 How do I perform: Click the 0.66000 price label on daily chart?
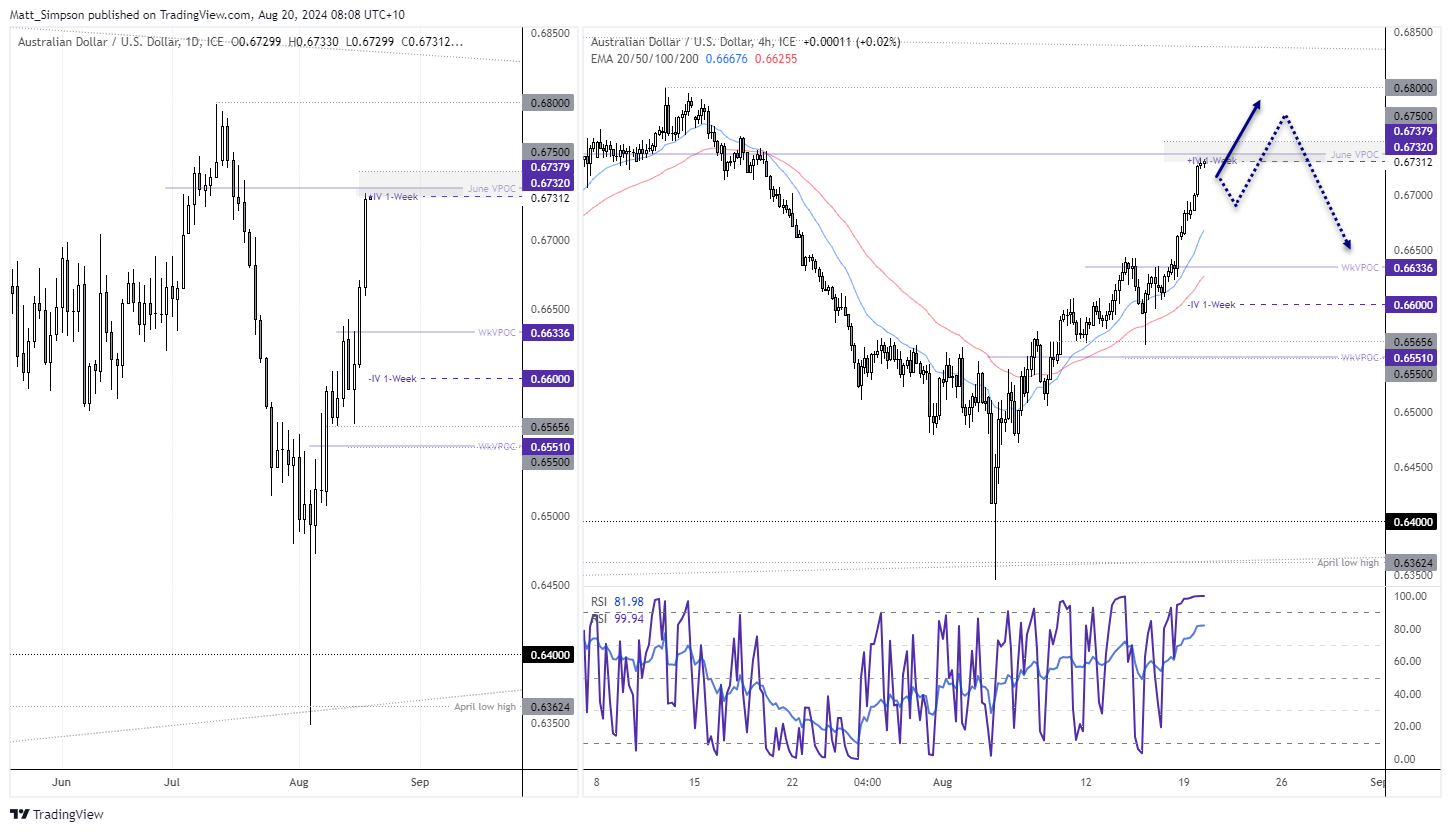point(548,379)
